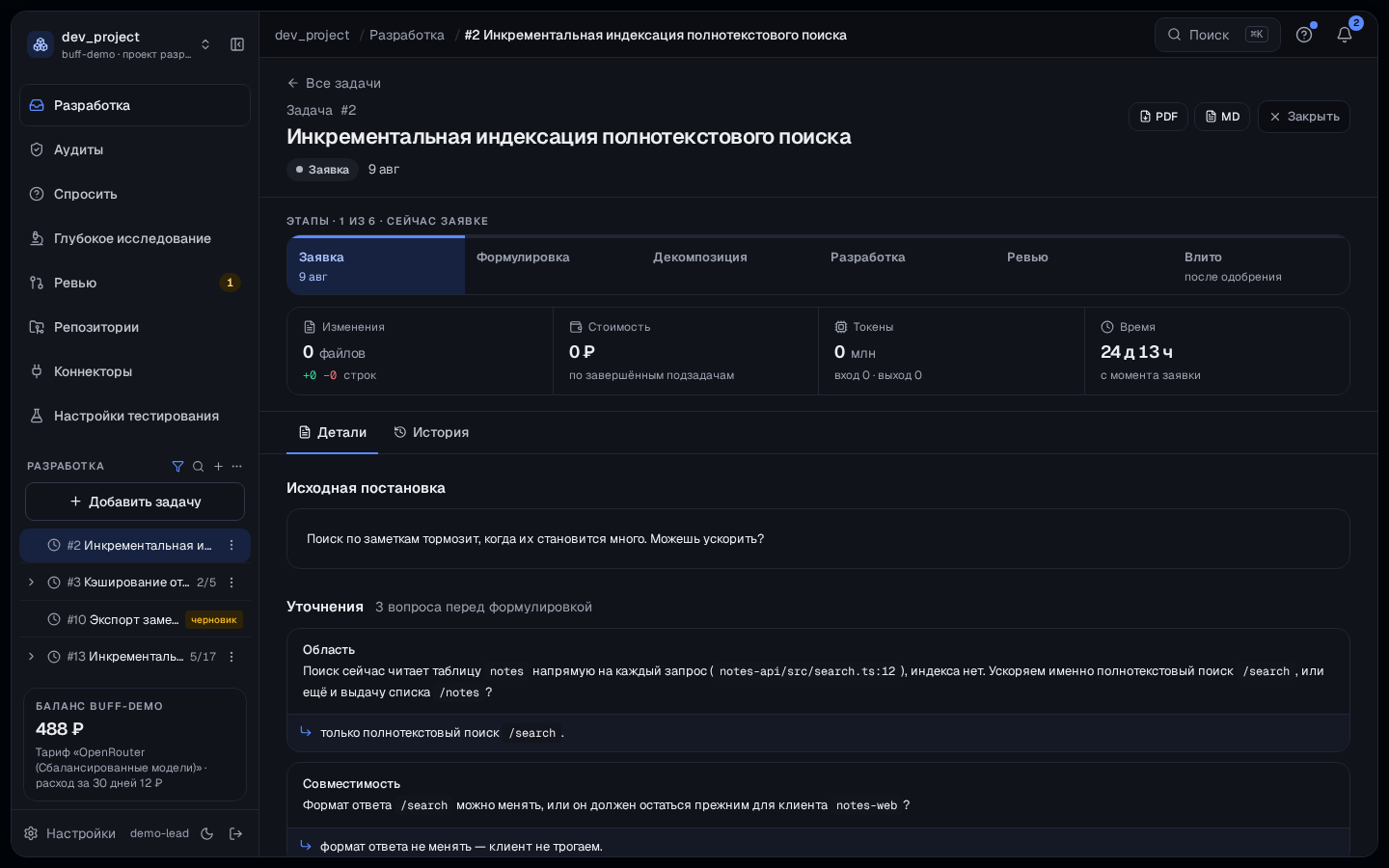Screen dimensions: 1389x868
Task: Export task as MD
Action: tap(1222, 117)
